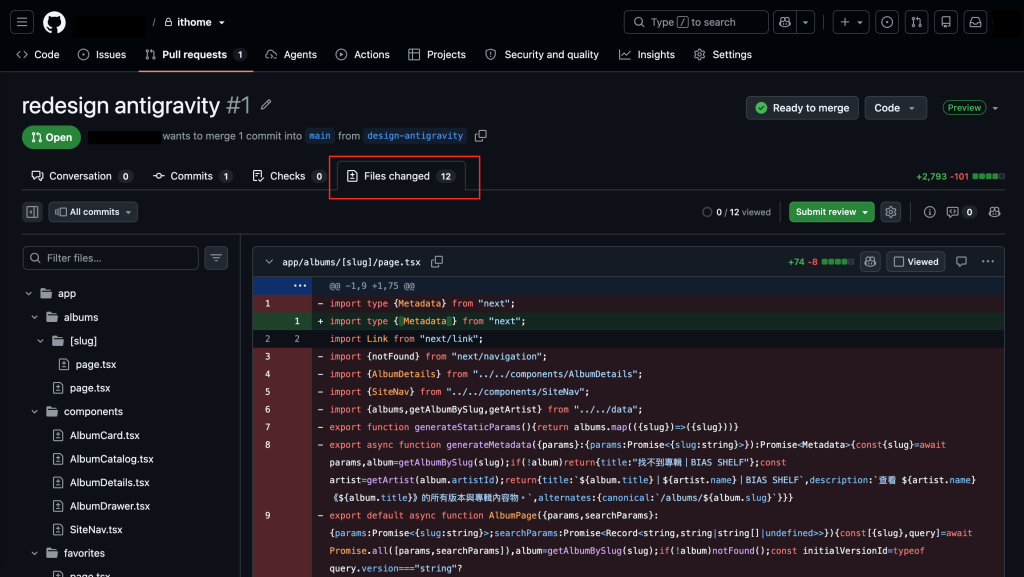Viewport: 1024px width, 577px height.
Task: Toggle the file tree sidebar panel
Action: point(32,212)
